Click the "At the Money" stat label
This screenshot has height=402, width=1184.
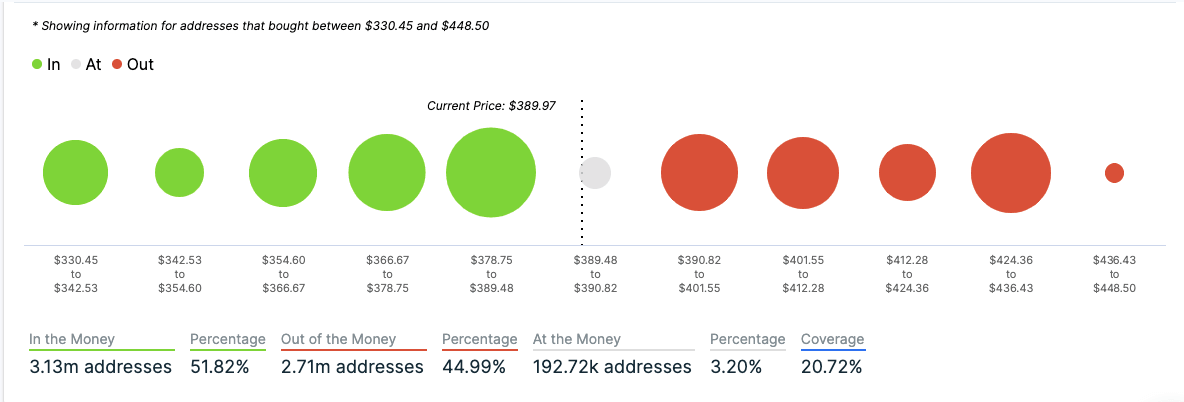point(577,339)
